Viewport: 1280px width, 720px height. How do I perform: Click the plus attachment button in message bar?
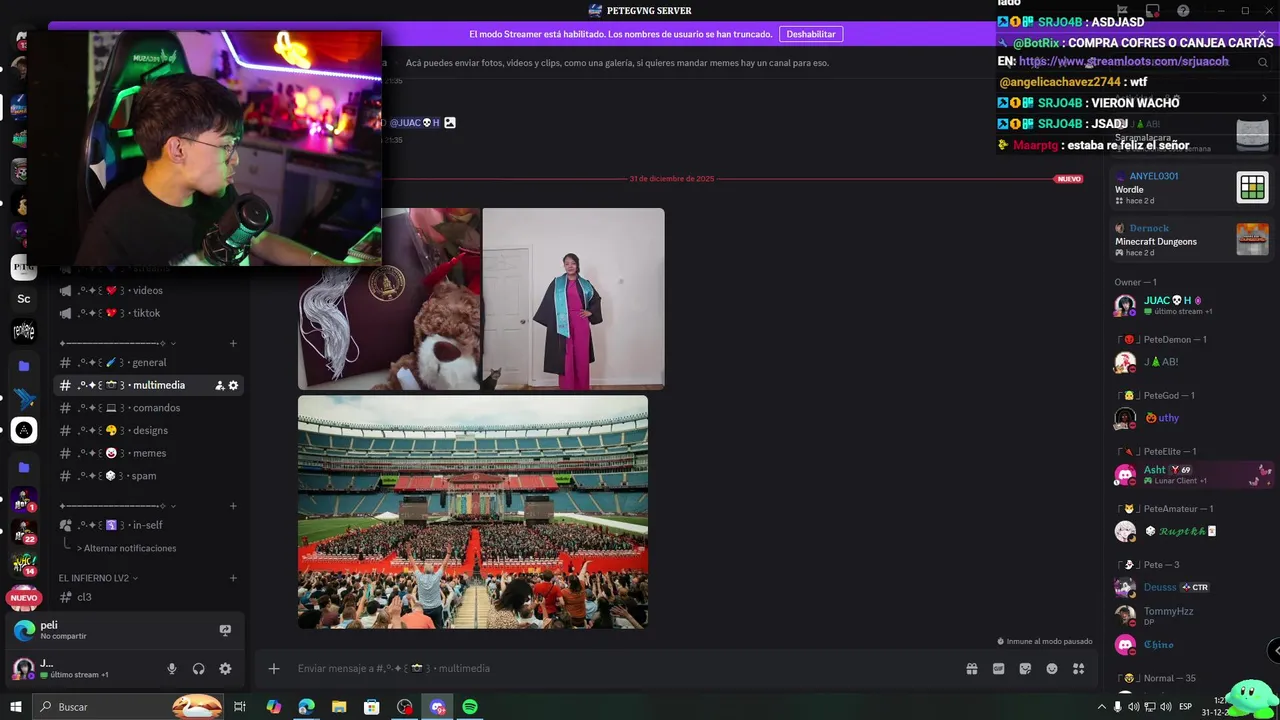(274, 669)
